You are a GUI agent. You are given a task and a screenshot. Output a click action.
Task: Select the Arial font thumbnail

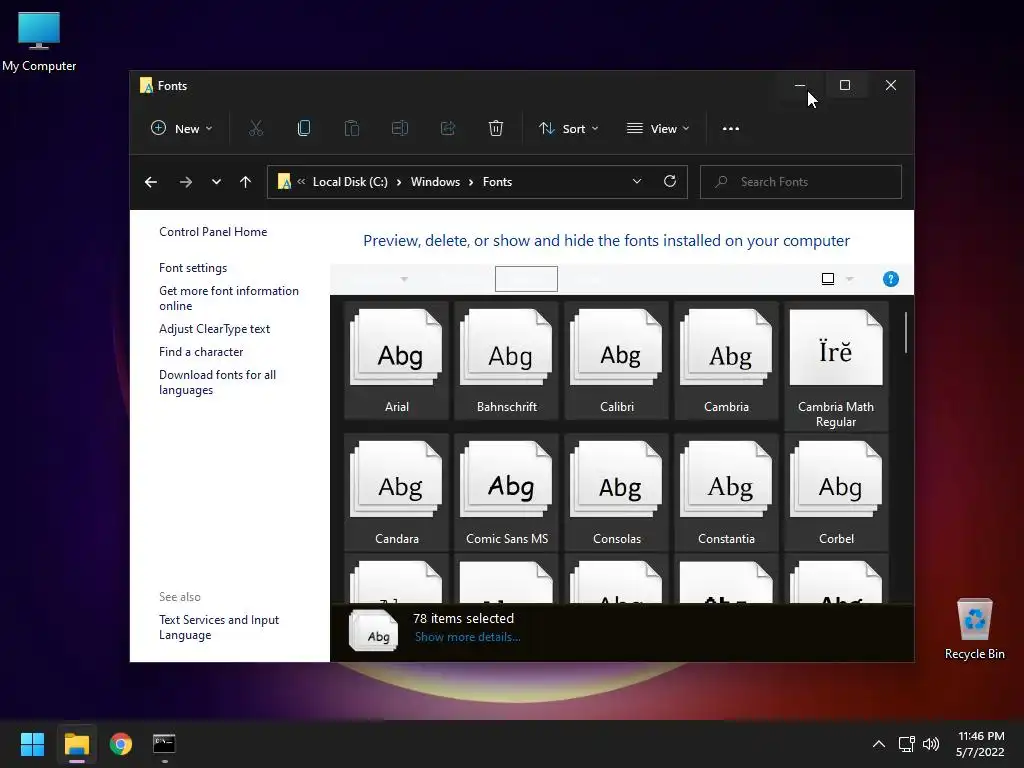396,361
